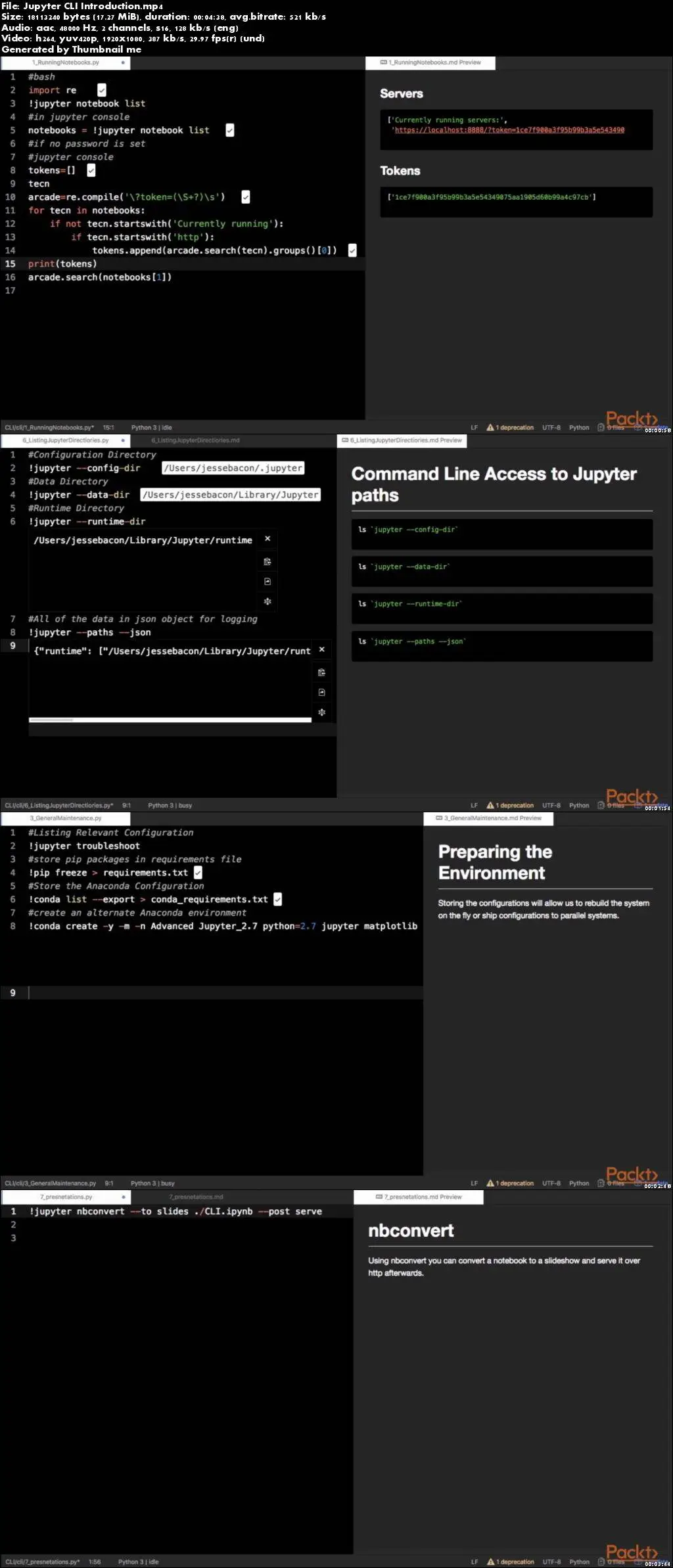Open UTF-8 encoding selector in 3_GeneralMaintenance status bar
This screenshot has width=673, height=1568.
(x=551, y=1183)
